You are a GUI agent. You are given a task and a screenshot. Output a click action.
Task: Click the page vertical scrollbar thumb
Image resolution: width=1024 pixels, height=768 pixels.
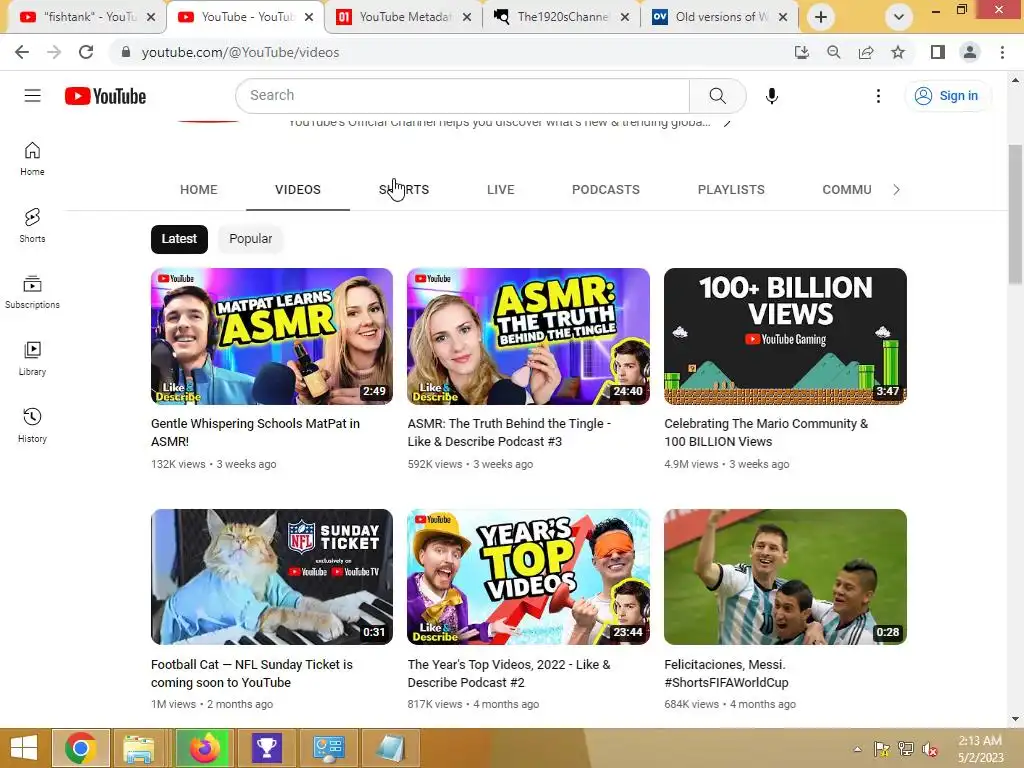click(x=1015, y=214)
